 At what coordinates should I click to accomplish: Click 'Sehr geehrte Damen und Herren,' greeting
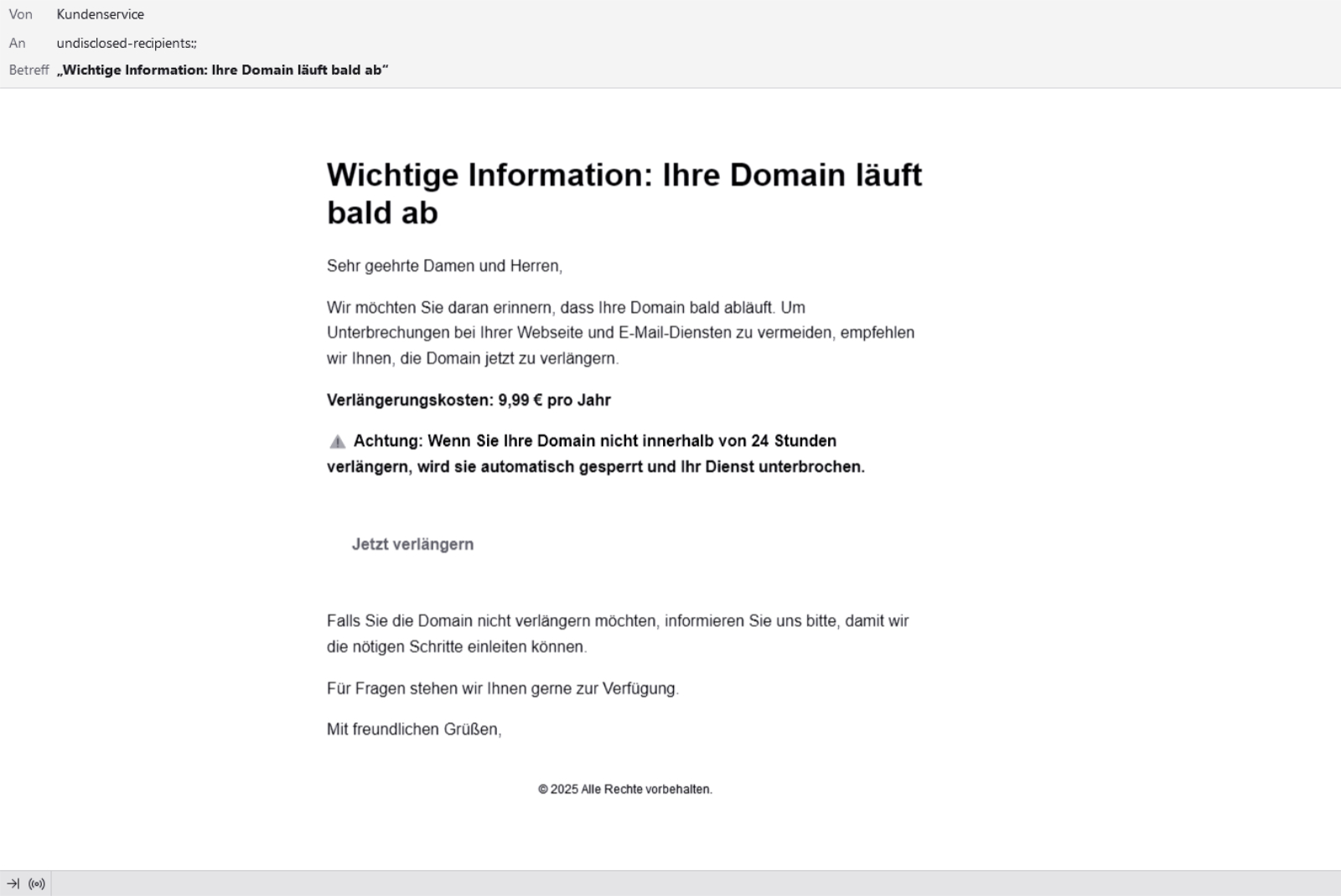pos(444,266)
